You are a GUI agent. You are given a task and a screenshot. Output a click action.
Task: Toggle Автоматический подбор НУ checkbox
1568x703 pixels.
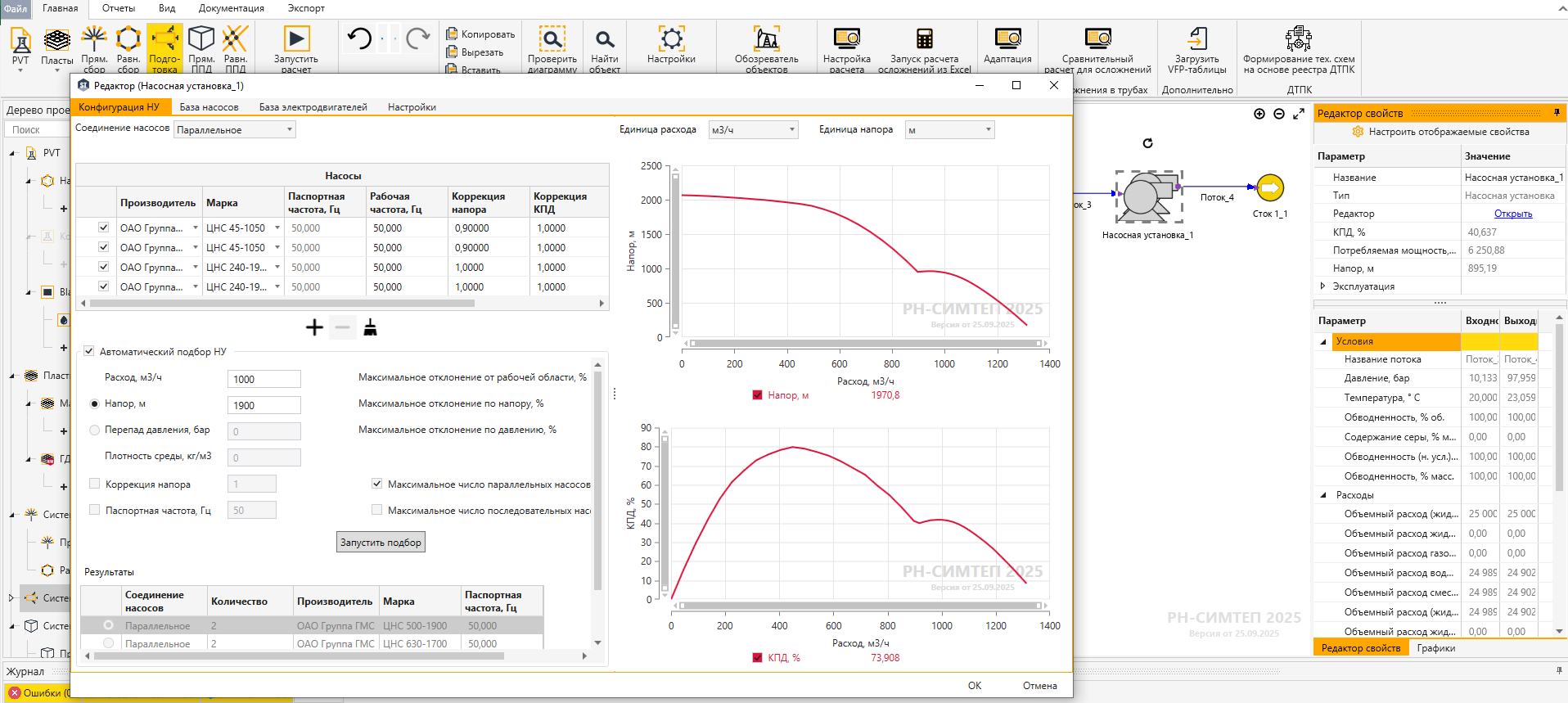(x=89, y=352)
